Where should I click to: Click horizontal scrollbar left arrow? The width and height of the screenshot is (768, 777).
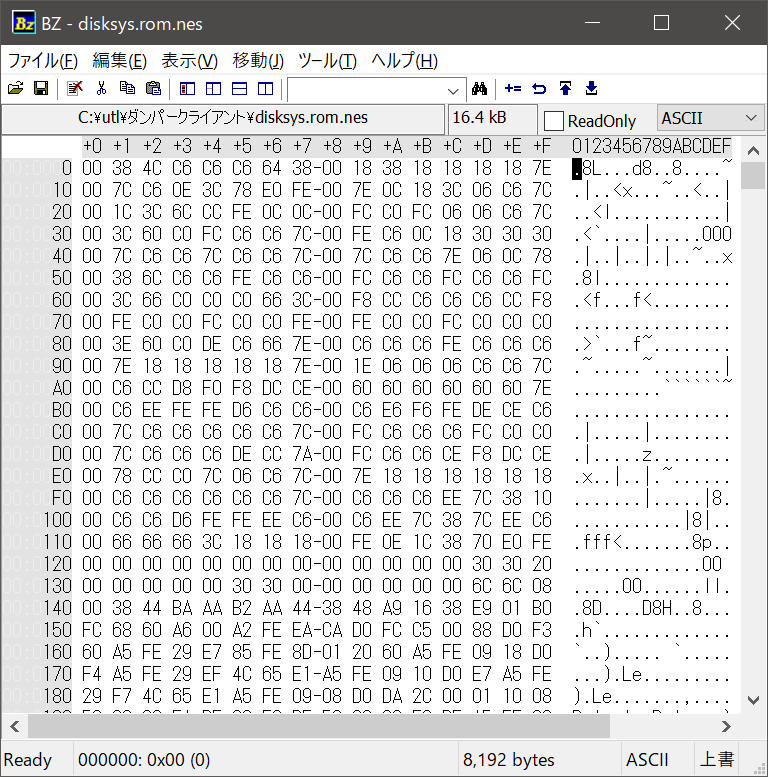[15, 726]
